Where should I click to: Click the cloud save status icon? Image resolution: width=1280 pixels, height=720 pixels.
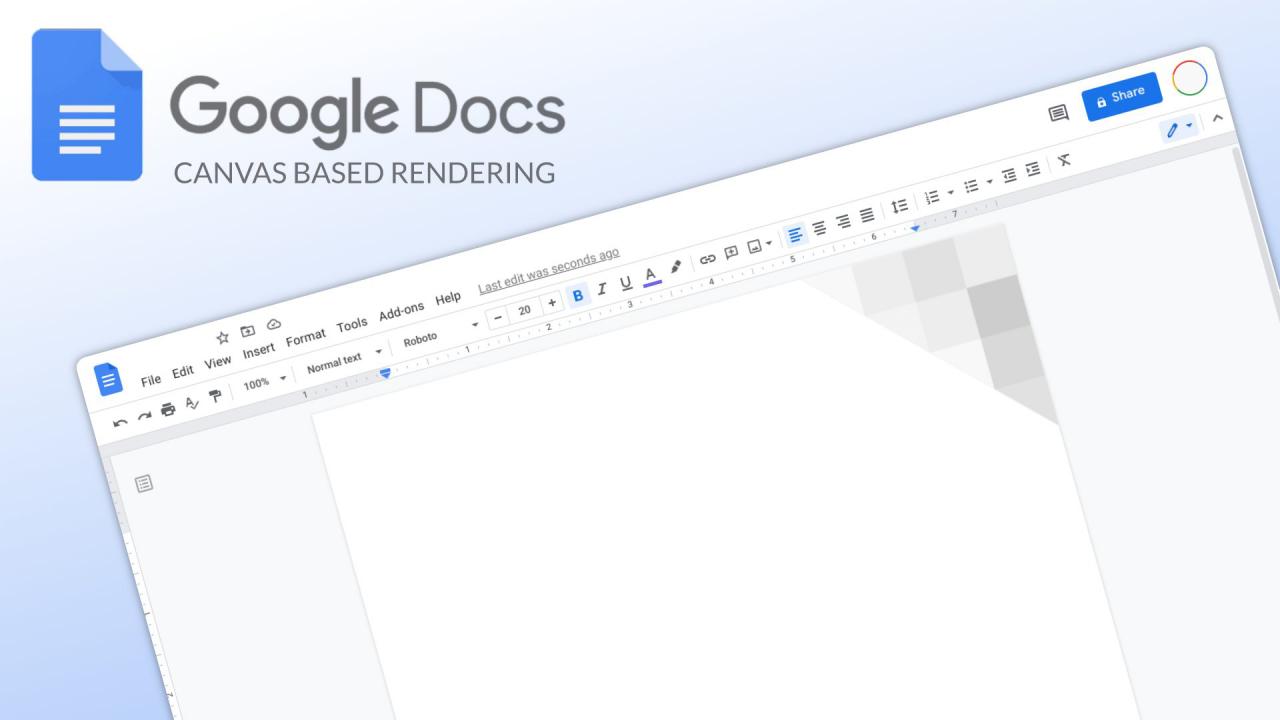pos(273,324)
